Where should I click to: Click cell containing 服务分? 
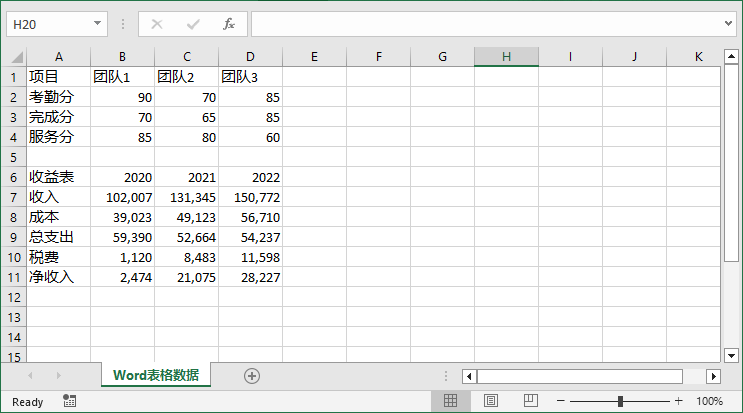[58, 137]
